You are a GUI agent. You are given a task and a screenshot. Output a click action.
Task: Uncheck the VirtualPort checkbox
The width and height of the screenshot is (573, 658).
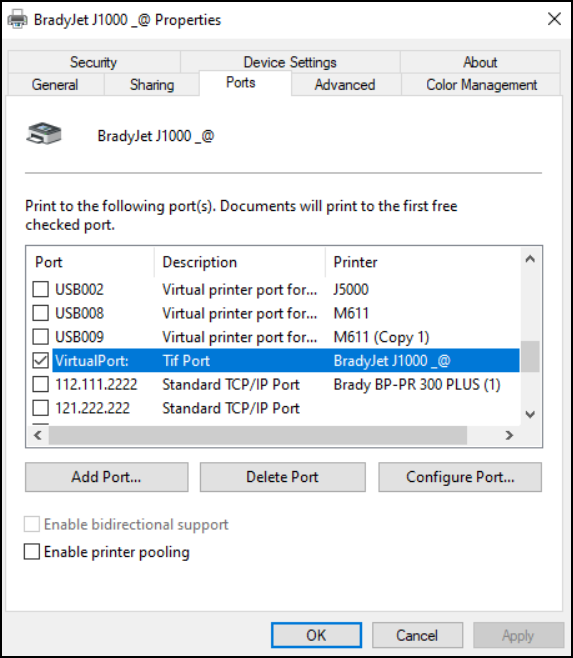[41, 360]
